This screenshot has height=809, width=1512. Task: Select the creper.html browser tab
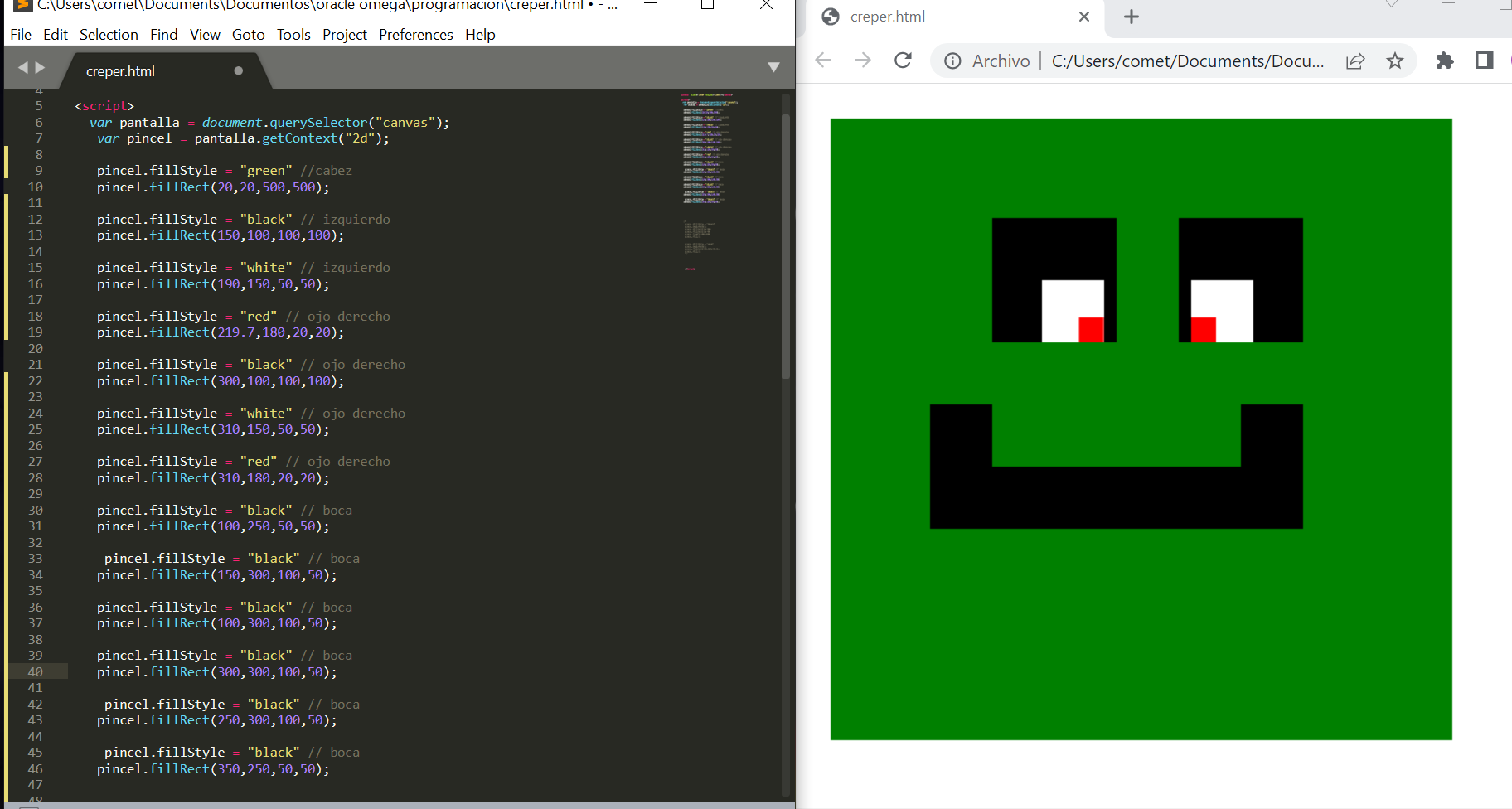coord(953,17)
